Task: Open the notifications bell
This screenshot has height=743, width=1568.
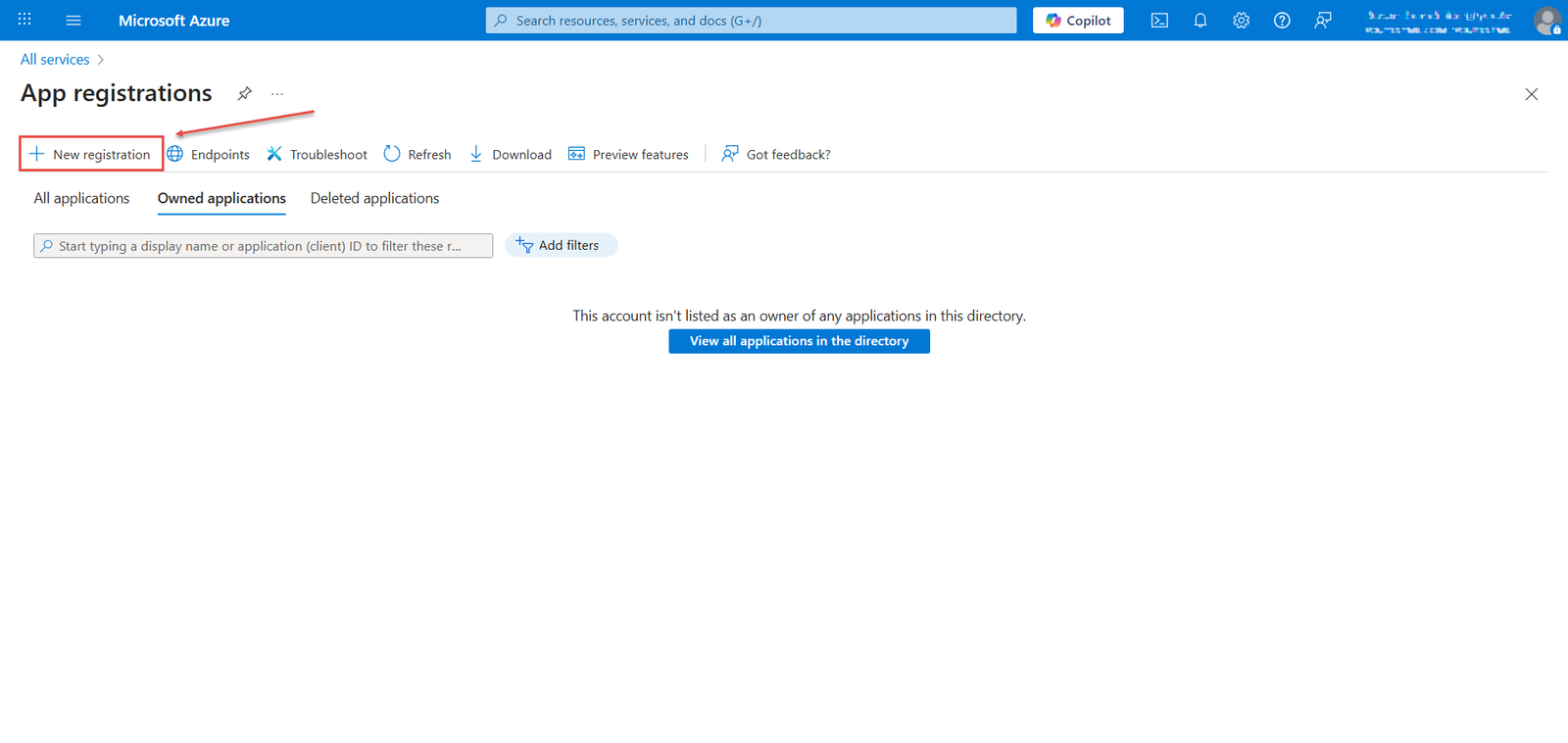Action: [1200, 21]
